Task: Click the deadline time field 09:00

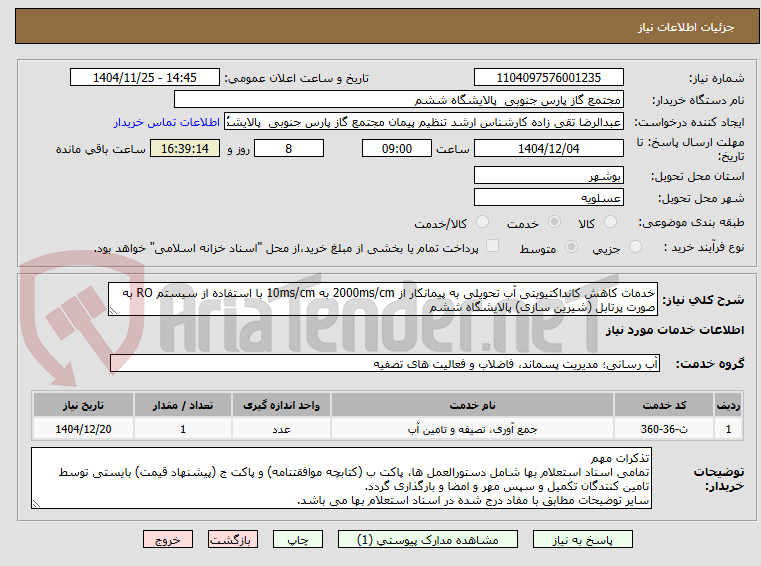Action: [x=397, y=149]
